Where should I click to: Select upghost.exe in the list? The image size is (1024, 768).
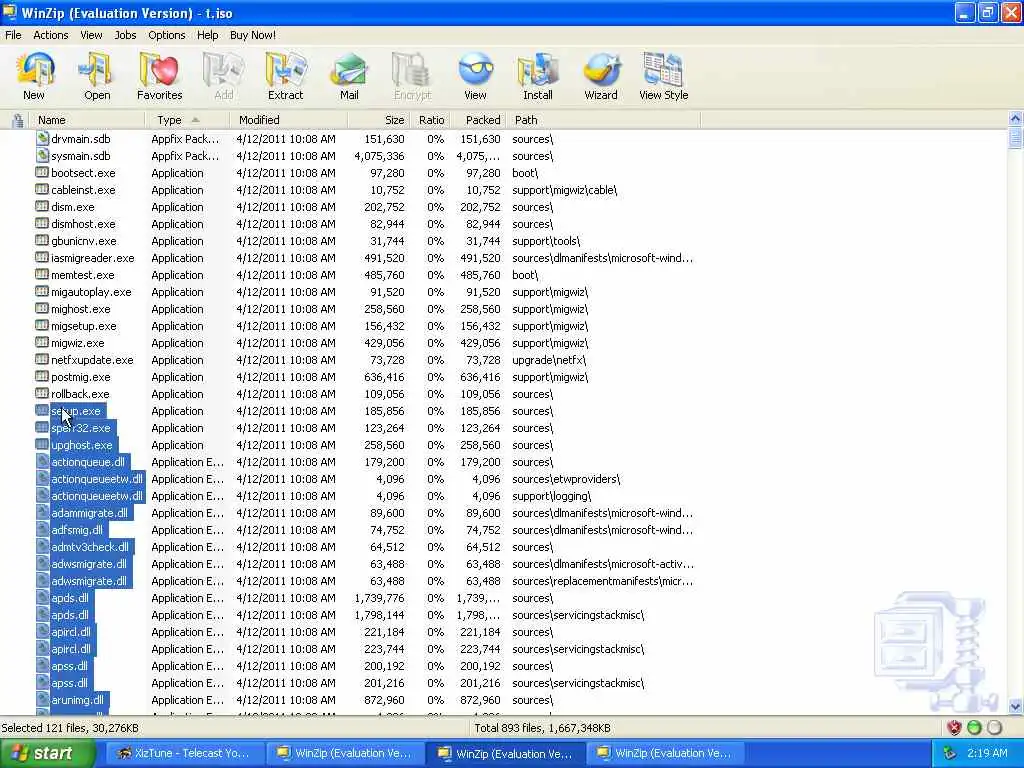click(82, 445)
